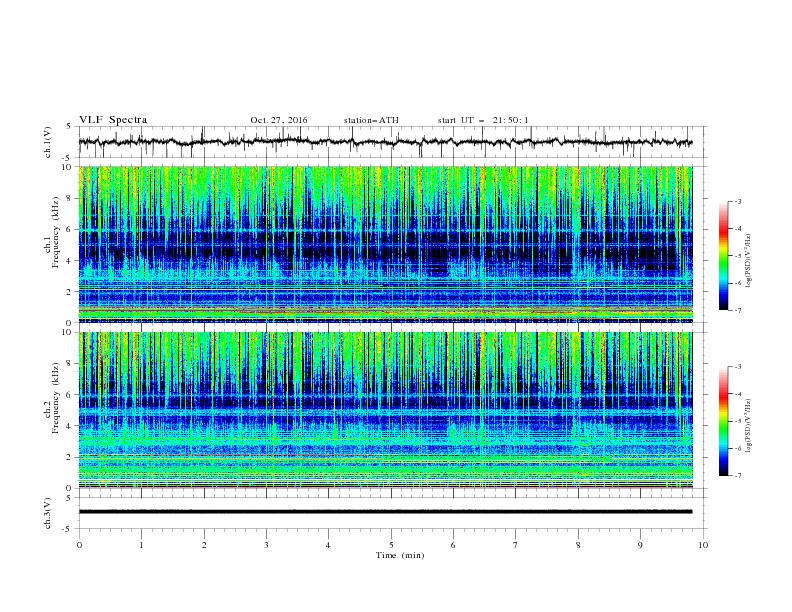The width and height of the screenshot is (792, 612).
Task: Click the "-7" label on ch.2 colorbar
Action: coord(738,475)
